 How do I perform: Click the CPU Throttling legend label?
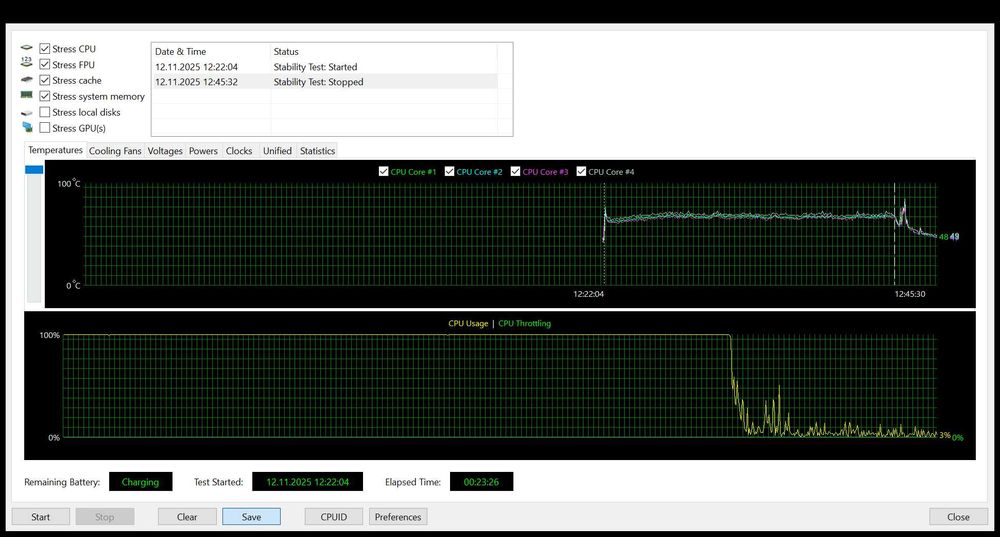[x=524, y=323]
